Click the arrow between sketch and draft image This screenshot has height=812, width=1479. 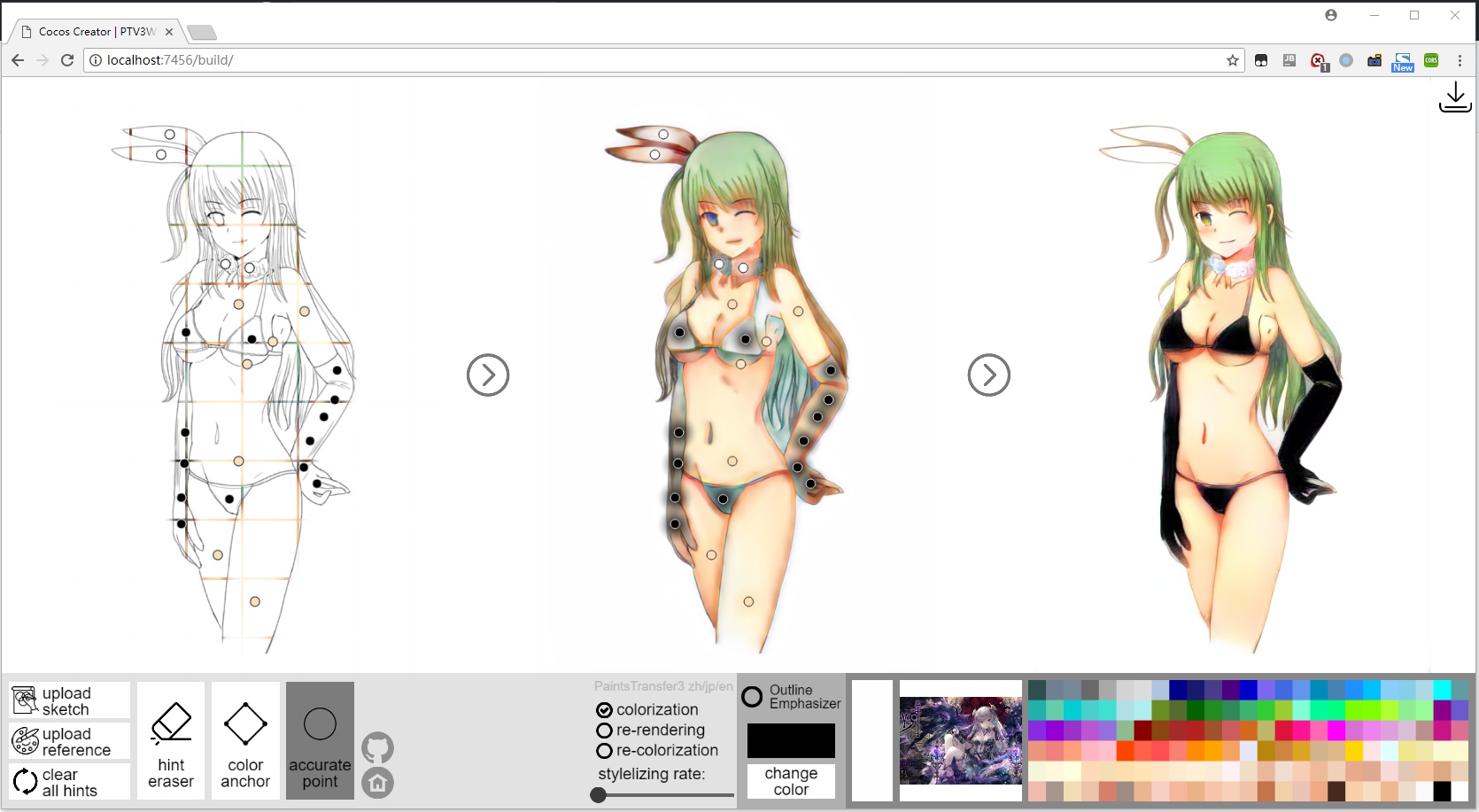(x=488, y=375)
